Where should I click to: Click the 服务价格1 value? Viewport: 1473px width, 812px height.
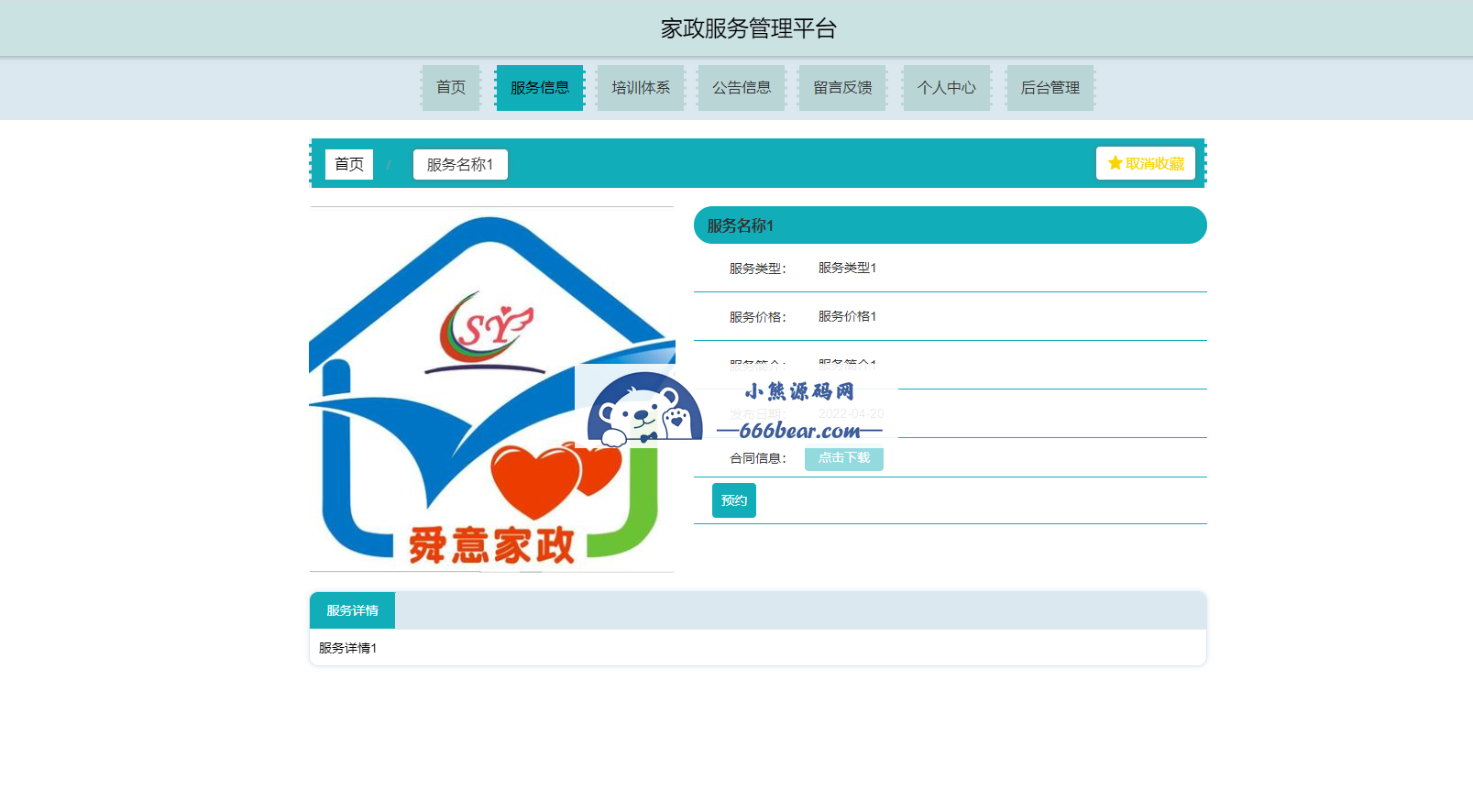pyautogui.click(x=847, y=316)
